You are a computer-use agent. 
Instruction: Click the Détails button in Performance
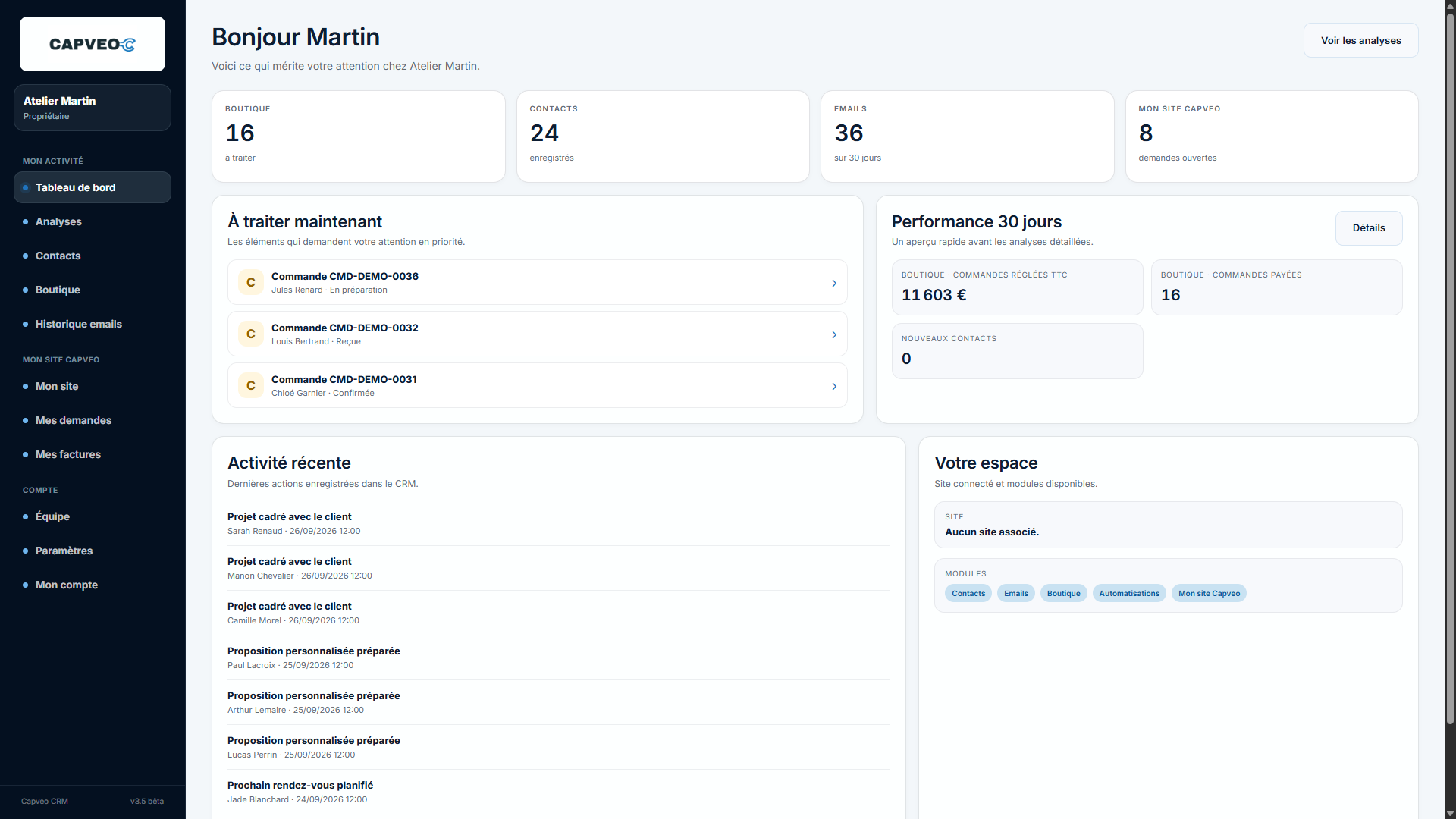tap(1368, 227)
